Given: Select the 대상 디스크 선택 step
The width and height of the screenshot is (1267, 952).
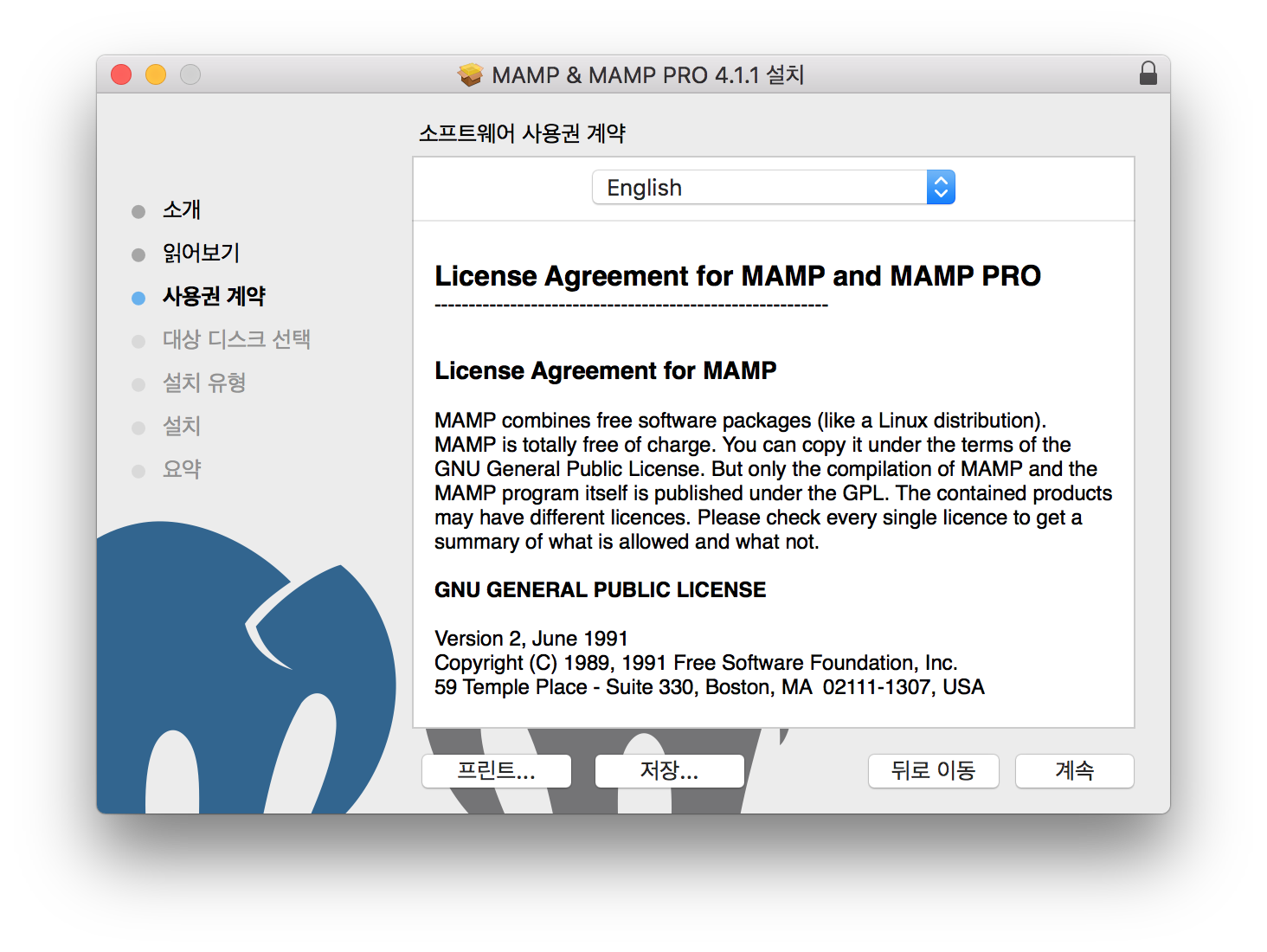Looking at the screenshot, I should 236,340.
